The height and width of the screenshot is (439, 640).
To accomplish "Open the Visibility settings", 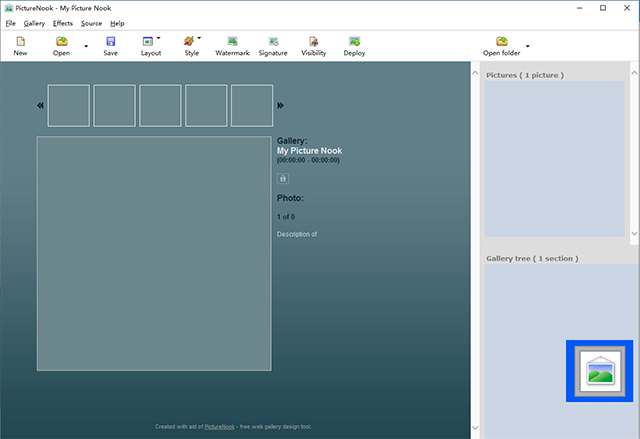I will pos(313,42).
